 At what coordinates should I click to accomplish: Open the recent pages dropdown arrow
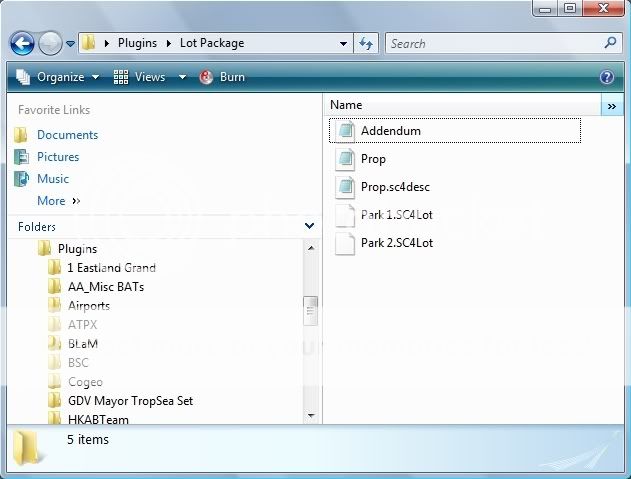[x=70, y=43]
